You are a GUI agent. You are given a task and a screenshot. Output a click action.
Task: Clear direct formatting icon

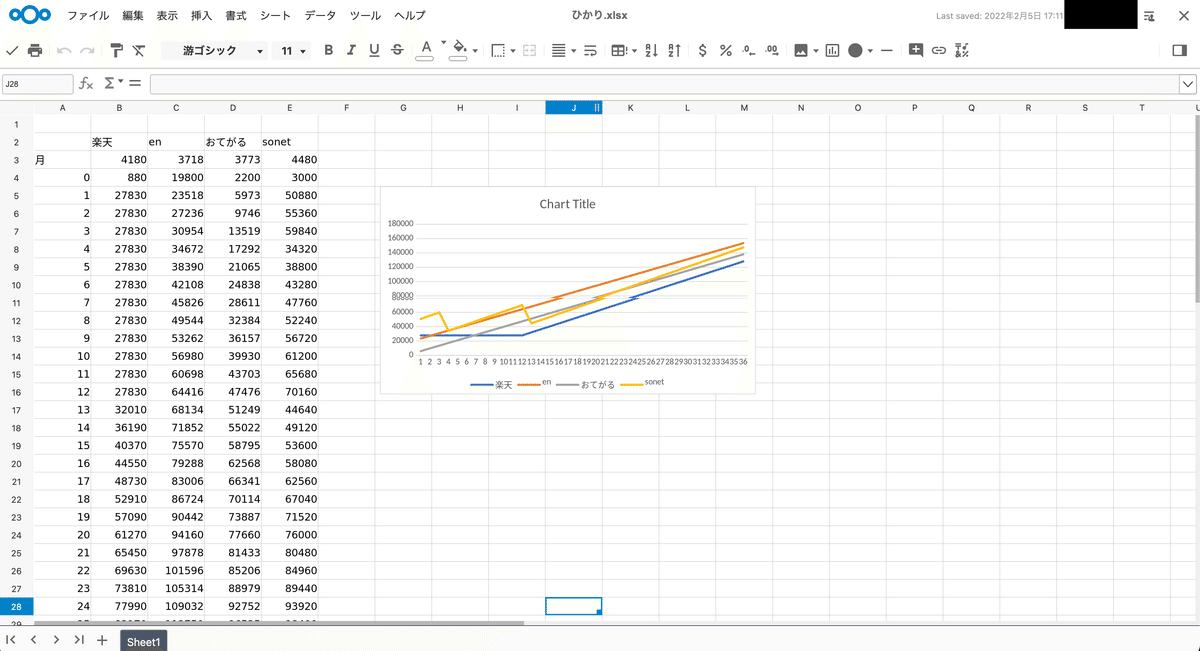point(139,50)
